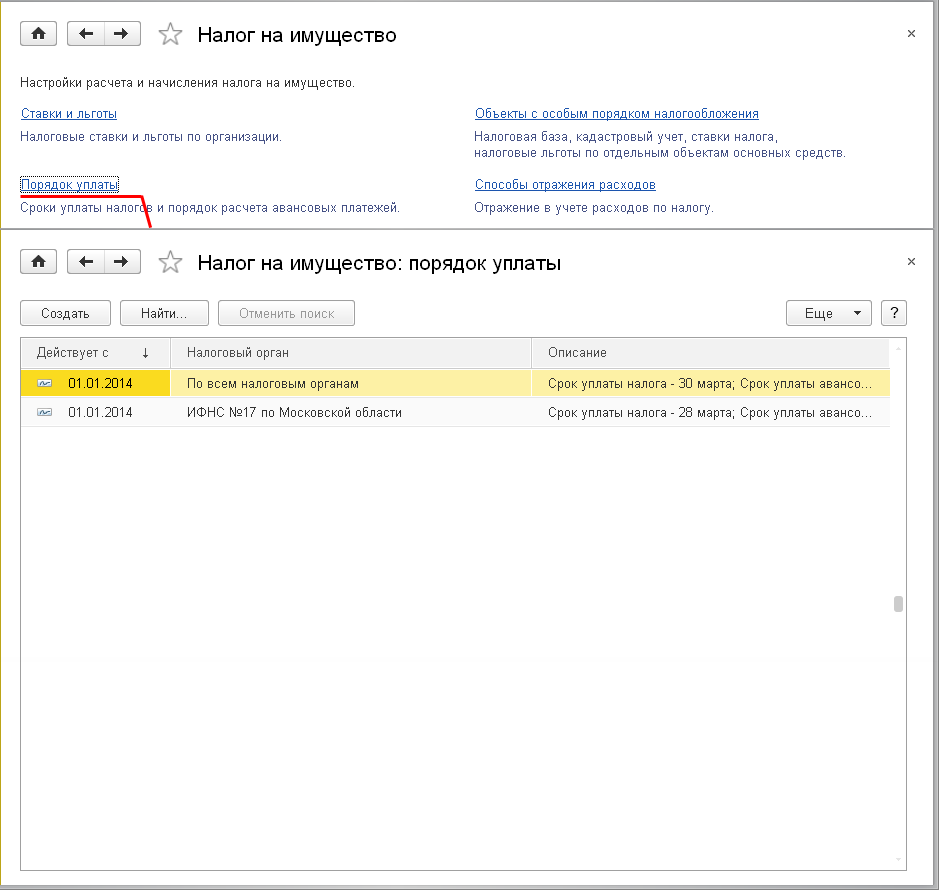Close the порядок уплаты panel
Image resolution: width=939 pixels, height=890 pixels.
pyautogui.click(x=910, y=262)
